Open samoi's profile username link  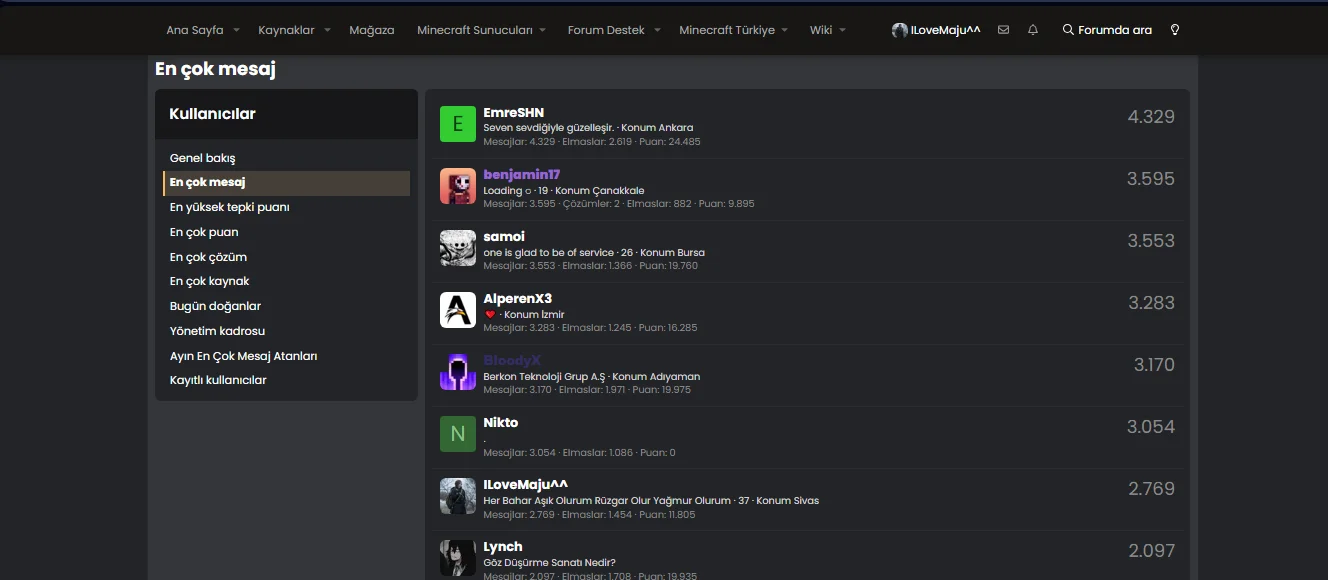coord(504,237)
